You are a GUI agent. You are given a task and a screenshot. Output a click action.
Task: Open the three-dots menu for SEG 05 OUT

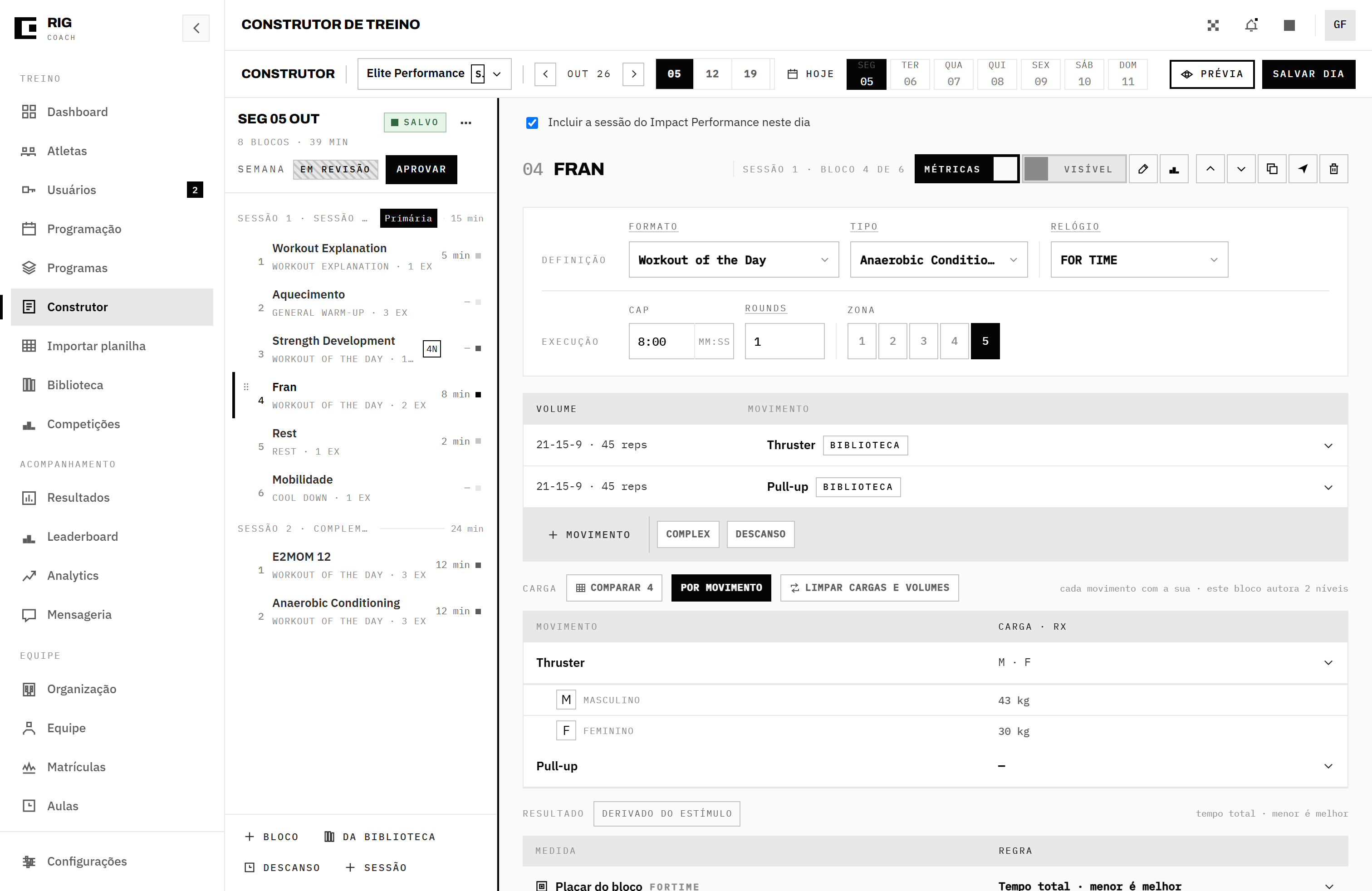point(466,122)
